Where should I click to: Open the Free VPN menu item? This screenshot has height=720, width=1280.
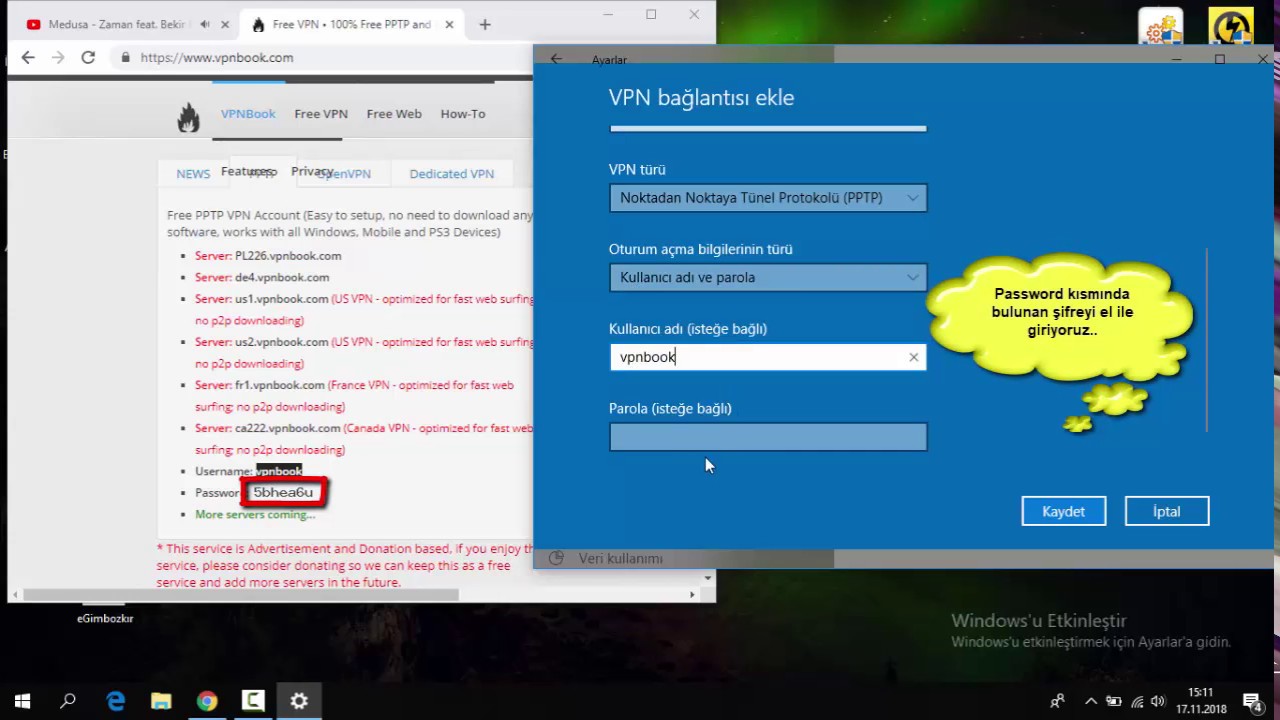(321, 114)
